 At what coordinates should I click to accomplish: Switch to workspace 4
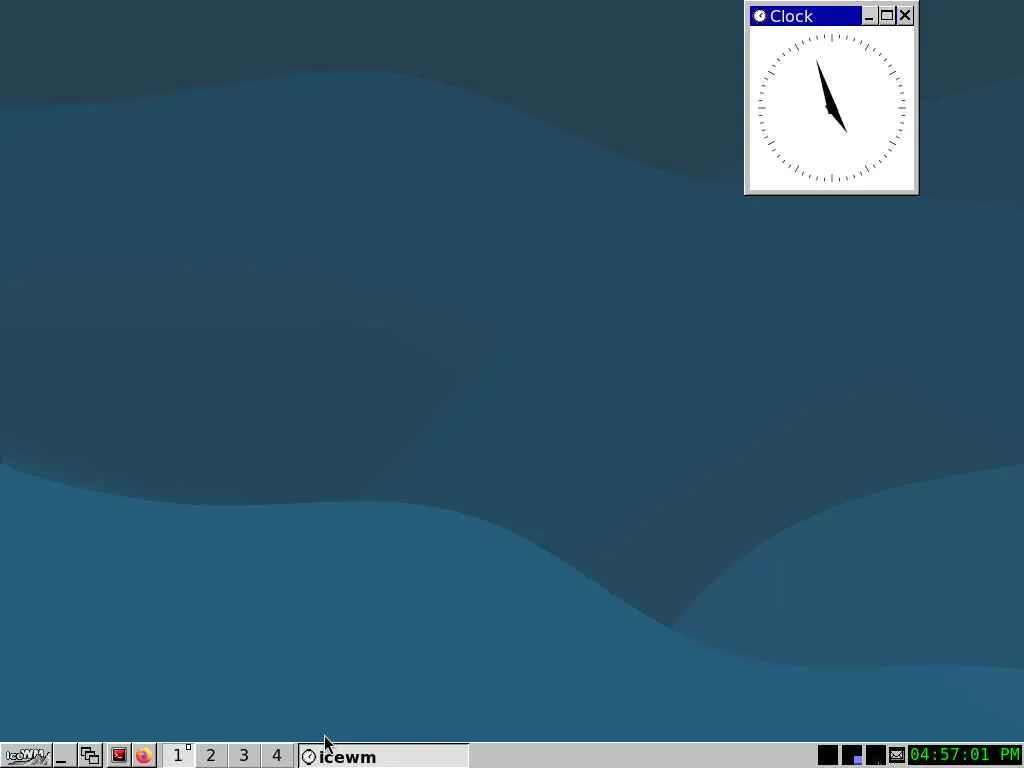277,756
